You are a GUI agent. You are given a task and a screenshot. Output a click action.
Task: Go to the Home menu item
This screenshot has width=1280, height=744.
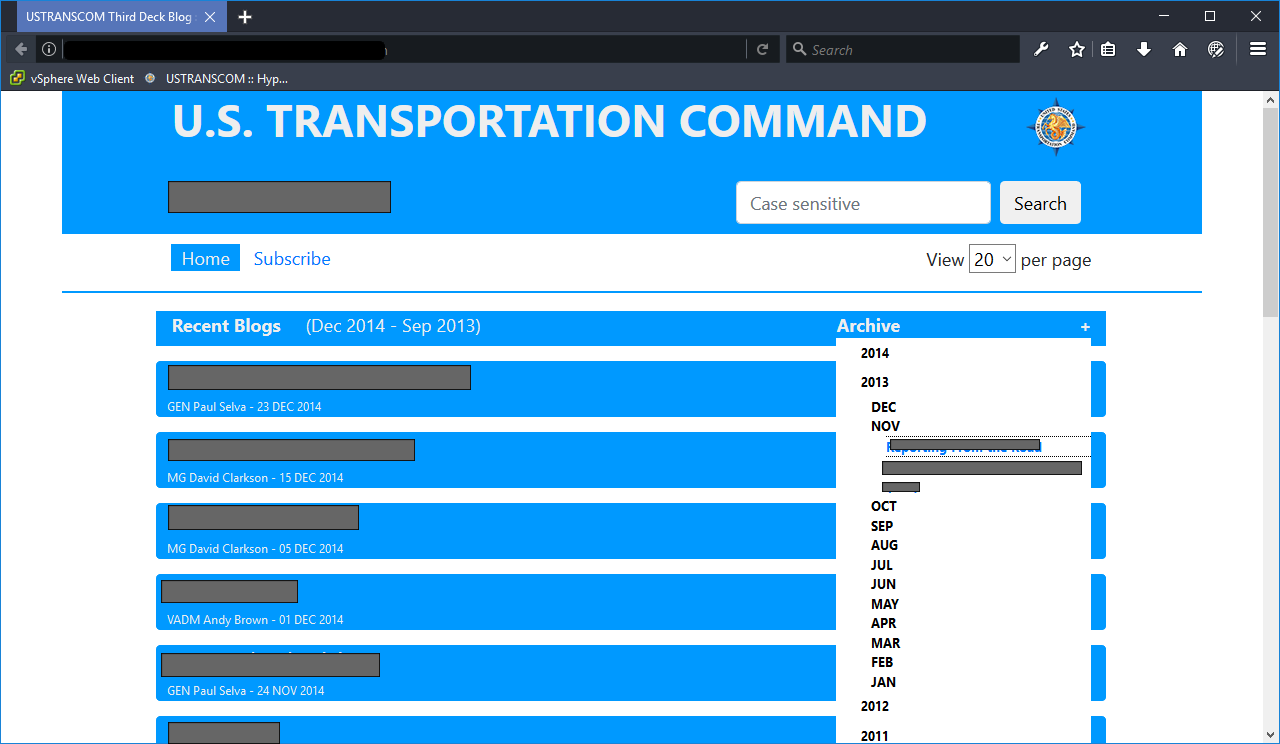(x=205, y=258)
